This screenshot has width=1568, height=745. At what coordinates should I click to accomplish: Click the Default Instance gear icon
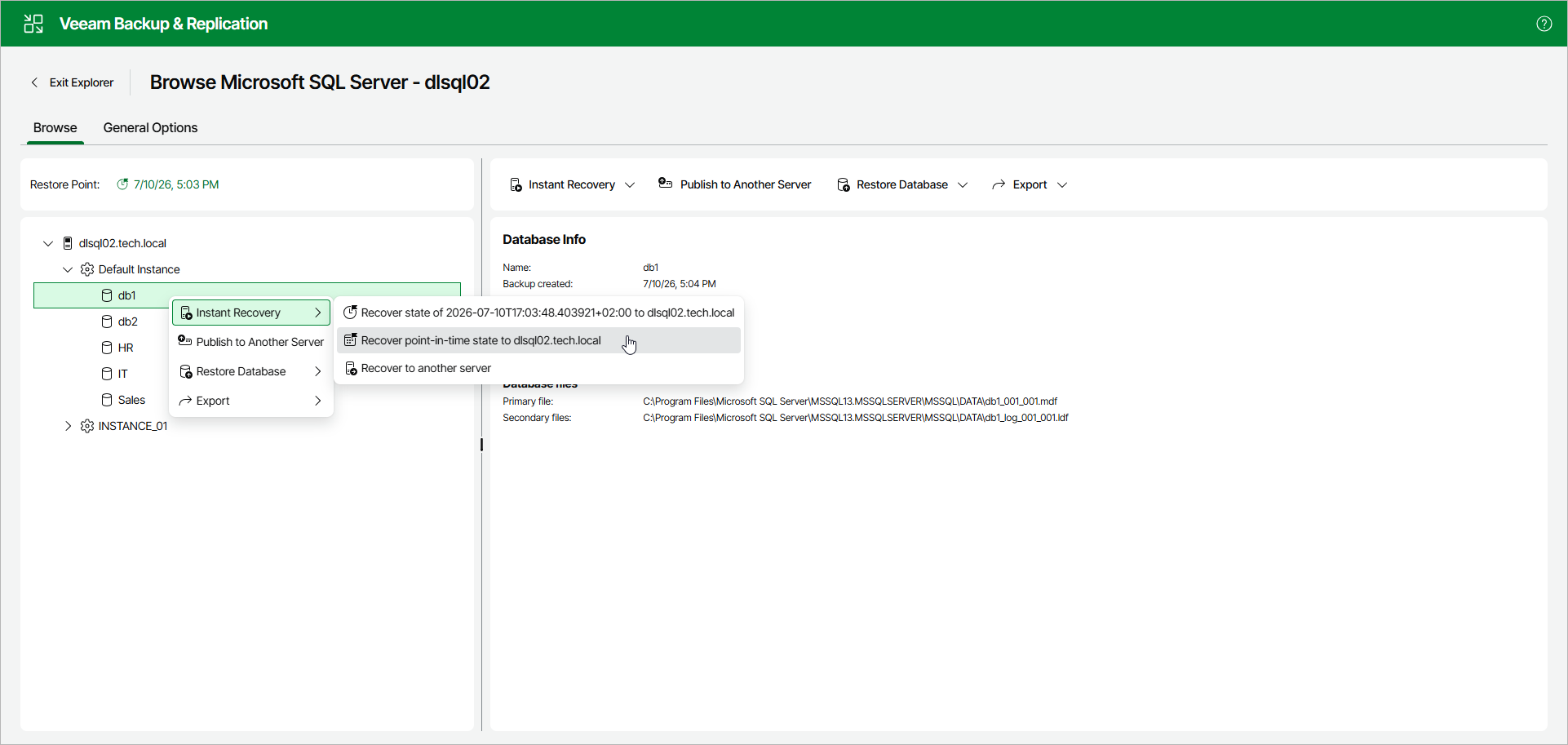[87, 269]
